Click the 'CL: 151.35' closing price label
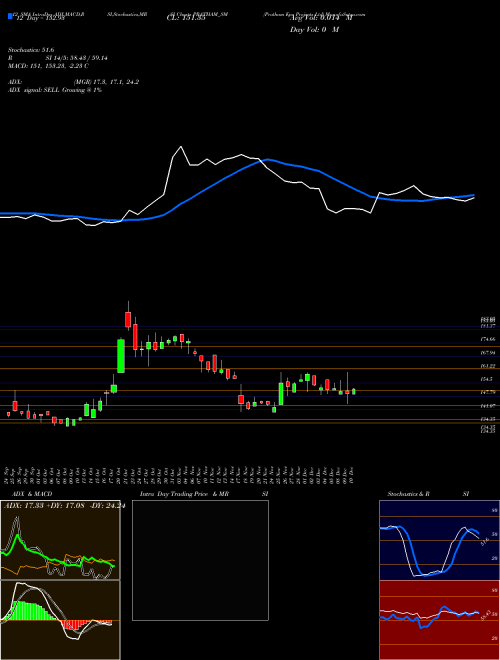 tap(186, 18)
